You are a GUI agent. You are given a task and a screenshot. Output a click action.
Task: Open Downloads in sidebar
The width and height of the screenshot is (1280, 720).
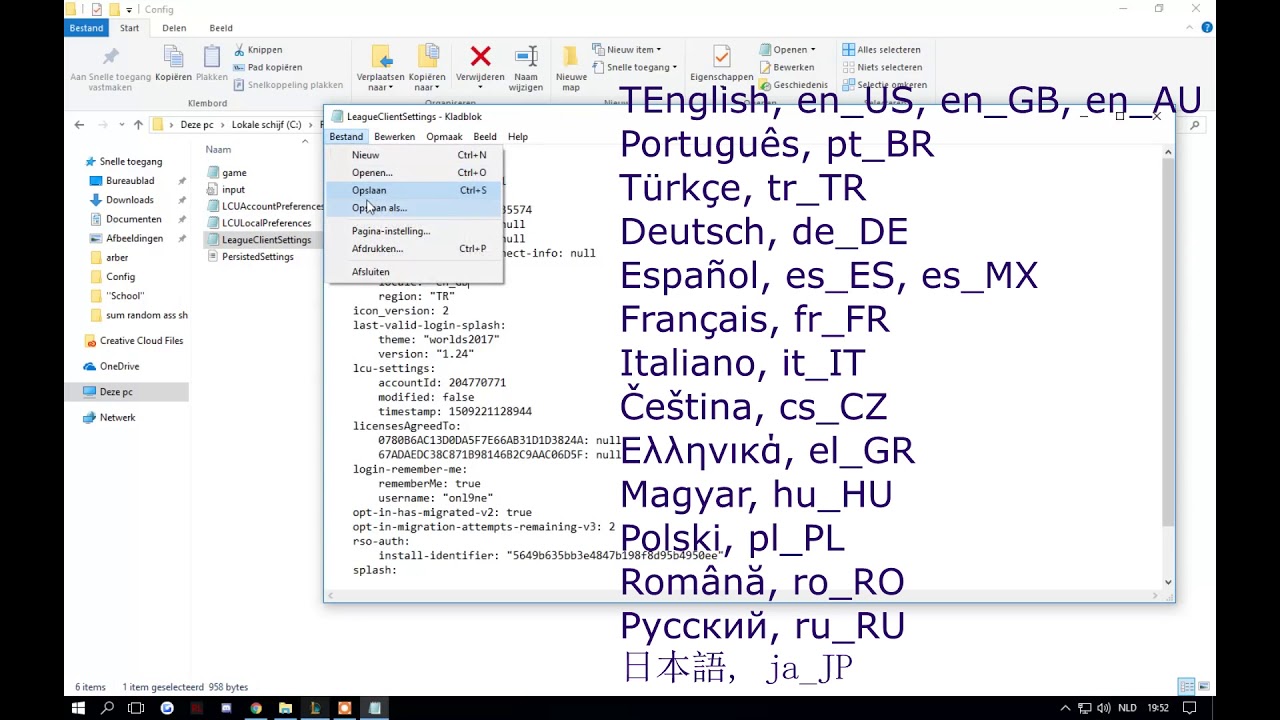point(129,200)
